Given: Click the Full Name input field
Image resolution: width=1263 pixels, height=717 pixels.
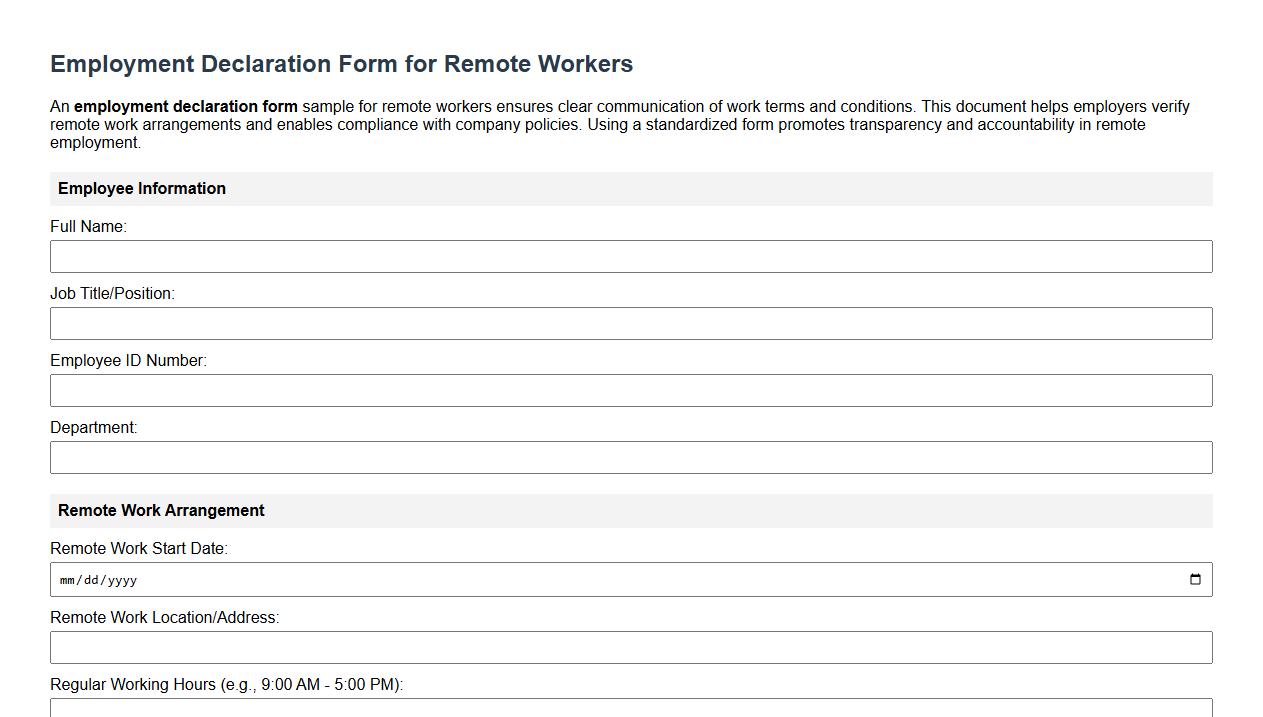Looking at the screenshot, I should pyautogui.click(x=630, y=256).
